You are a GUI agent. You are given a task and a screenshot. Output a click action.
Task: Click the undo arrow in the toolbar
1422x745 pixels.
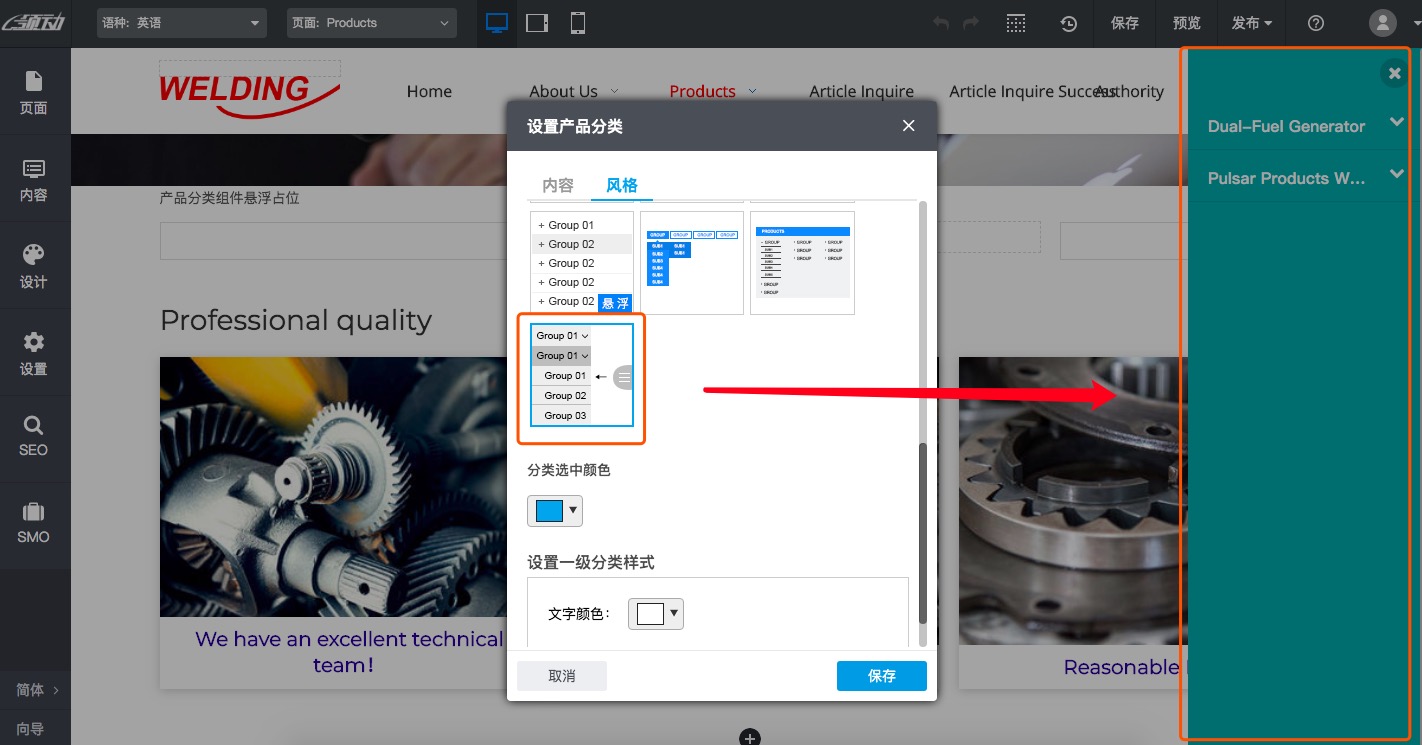[x=938, y=22]
